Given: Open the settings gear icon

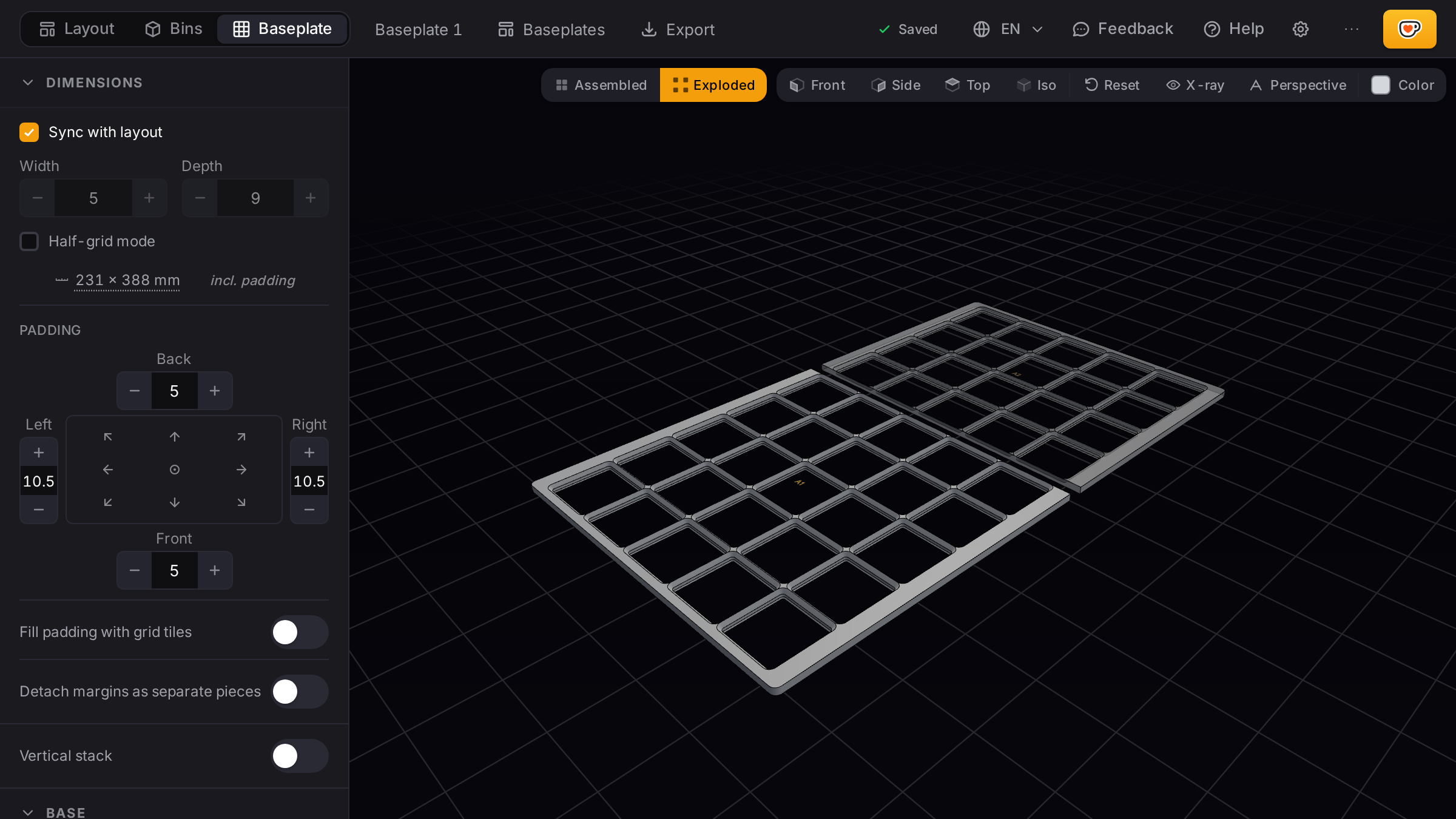Looking at the screenshot, I should (1300, 29).
